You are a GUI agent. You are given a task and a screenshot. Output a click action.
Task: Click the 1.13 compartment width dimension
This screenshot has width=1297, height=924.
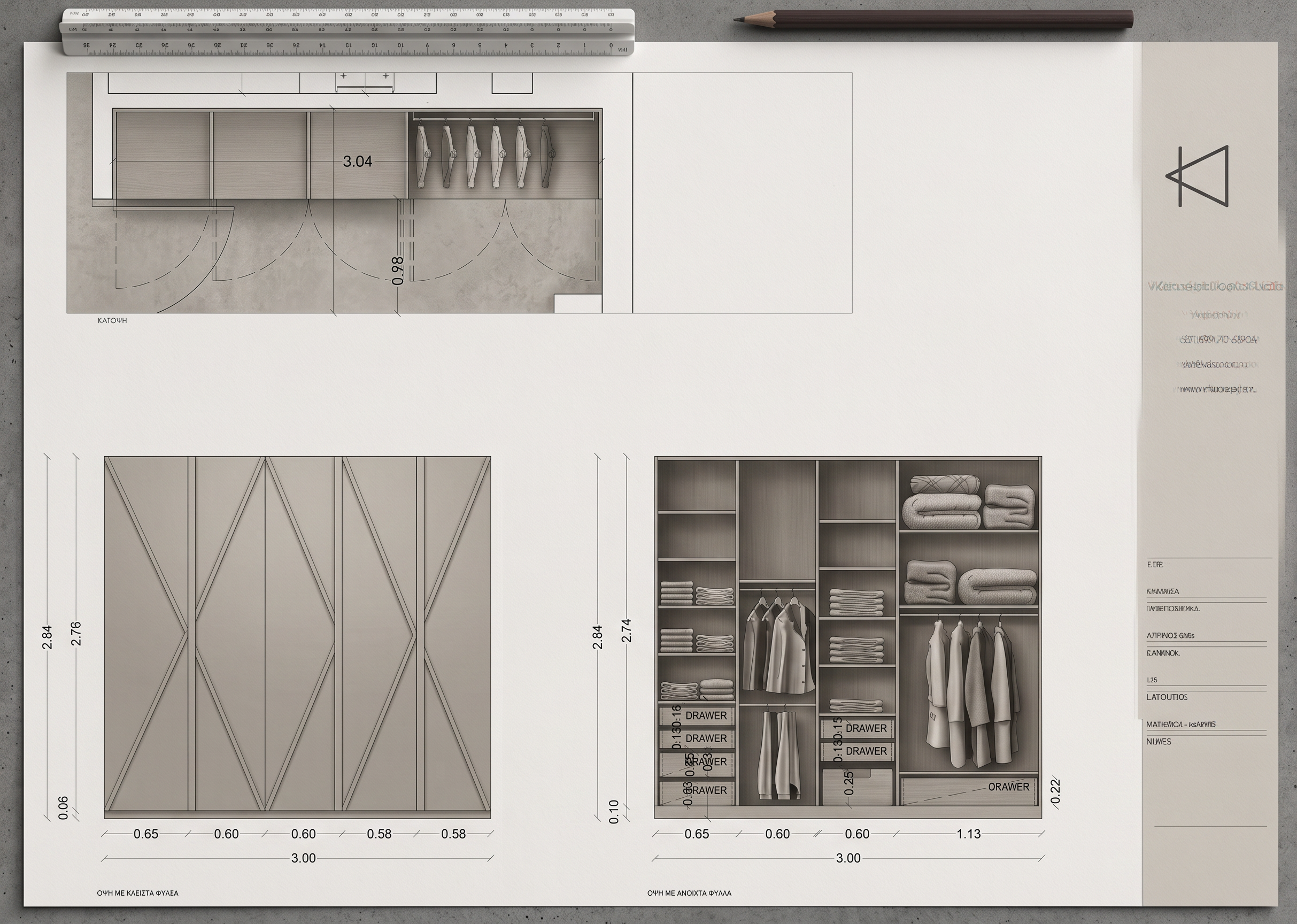968,834
